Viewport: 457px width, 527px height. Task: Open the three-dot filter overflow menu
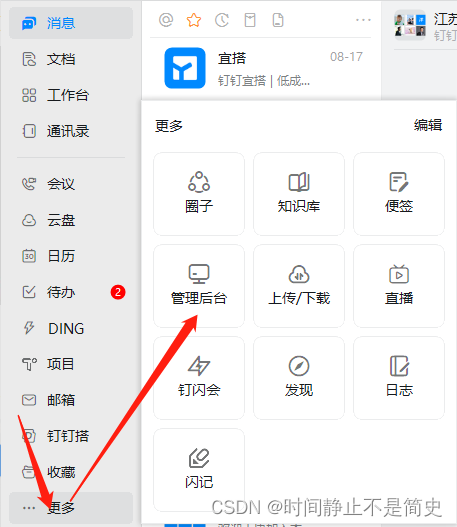(x=363, y=20)
